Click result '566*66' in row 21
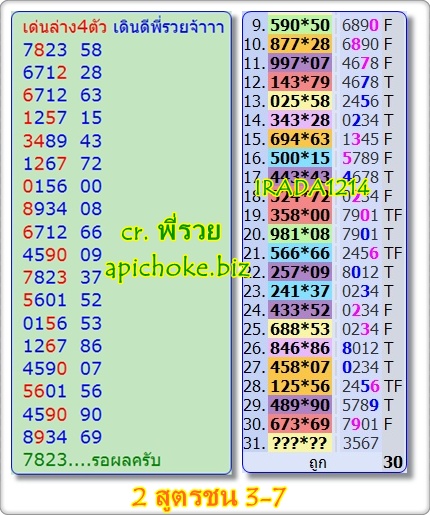This screenshot has width=430, height=515. [x=300, y=253]
